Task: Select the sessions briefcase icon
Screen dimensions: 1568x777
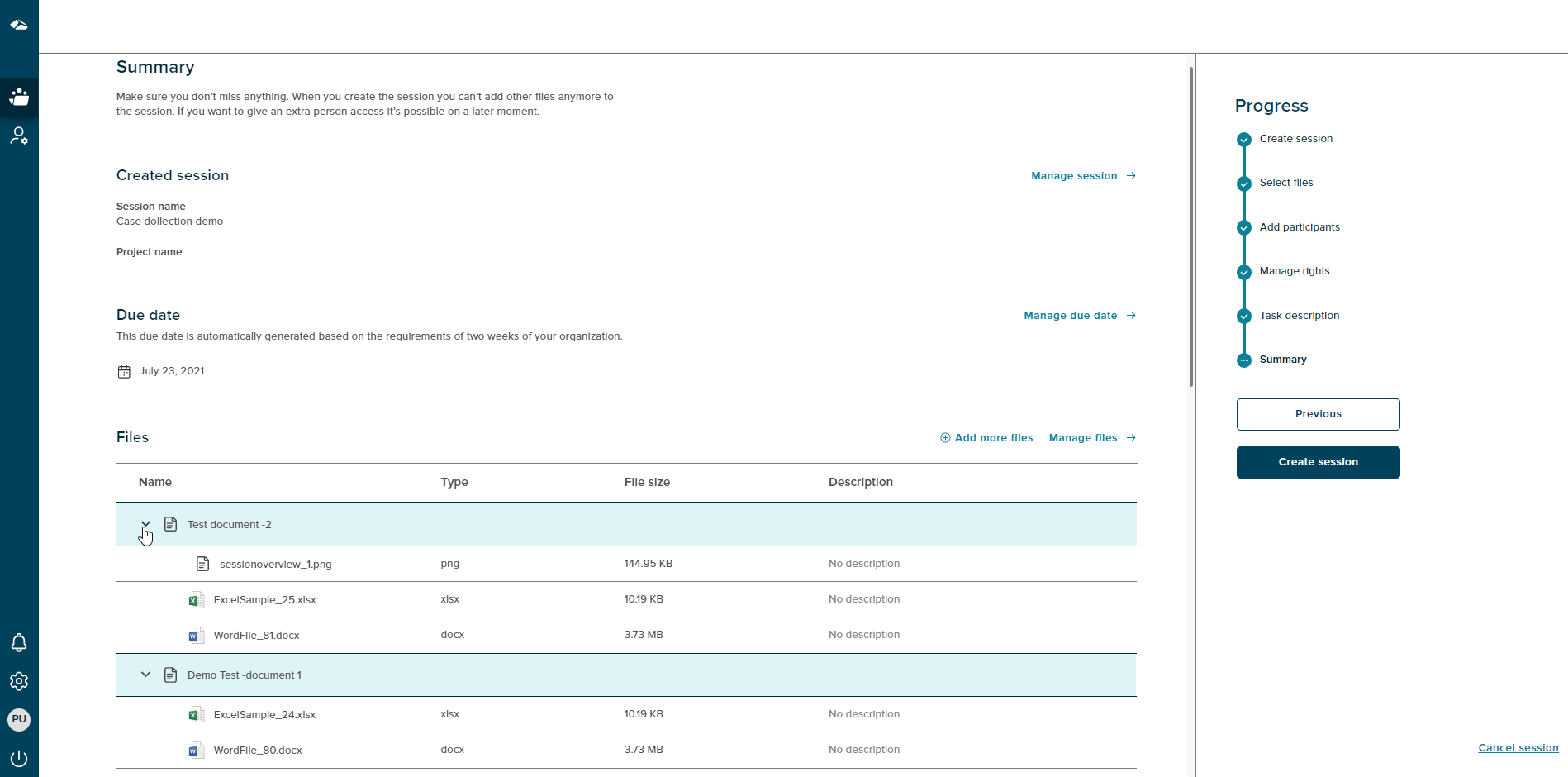Action: pos(19,98)
